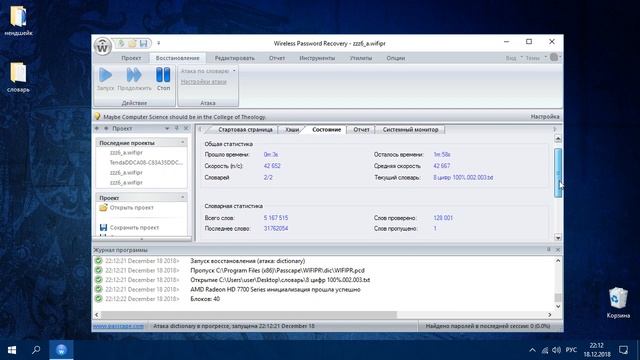Open the хендшейк desktop folder
The width and height of the screenshot is (640, 360).
point(18,20)
